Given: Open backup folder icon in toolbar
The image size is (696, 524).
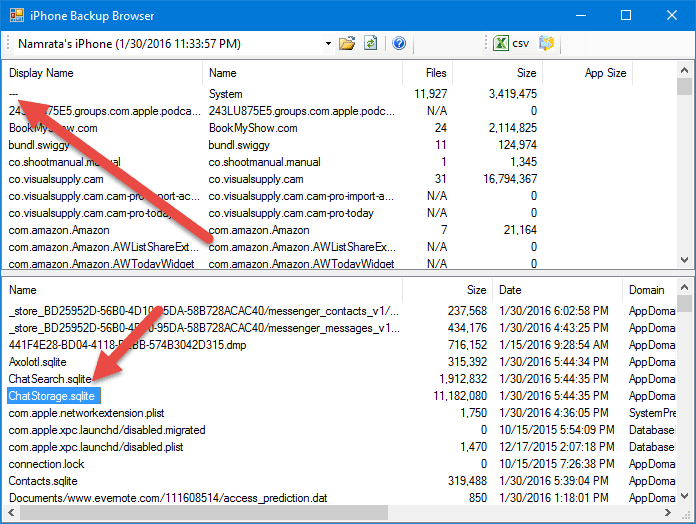Looking at the screenshot, I should (347, 43).
